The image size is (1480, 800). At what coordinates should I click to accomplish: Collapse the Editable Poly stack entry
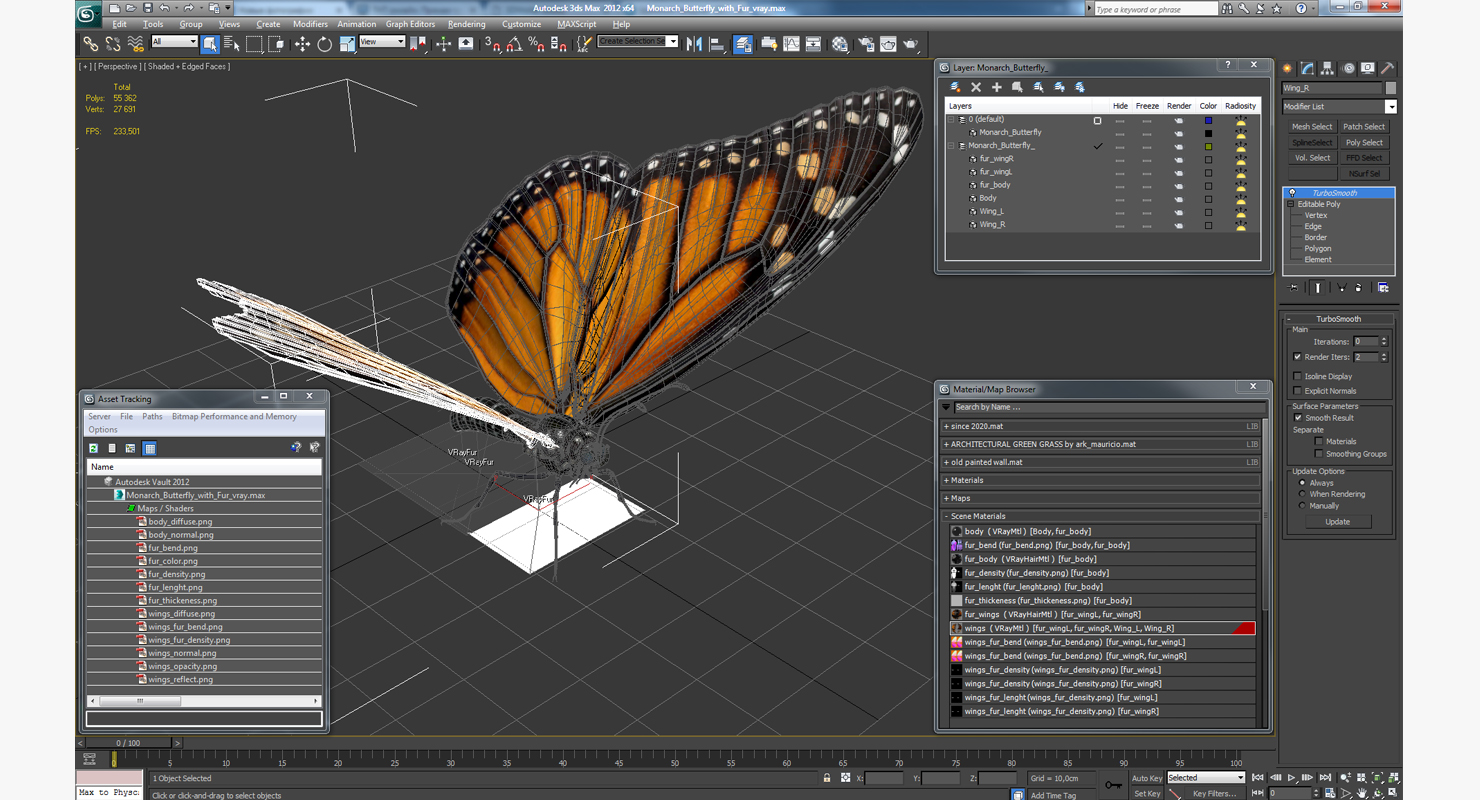1291,204
